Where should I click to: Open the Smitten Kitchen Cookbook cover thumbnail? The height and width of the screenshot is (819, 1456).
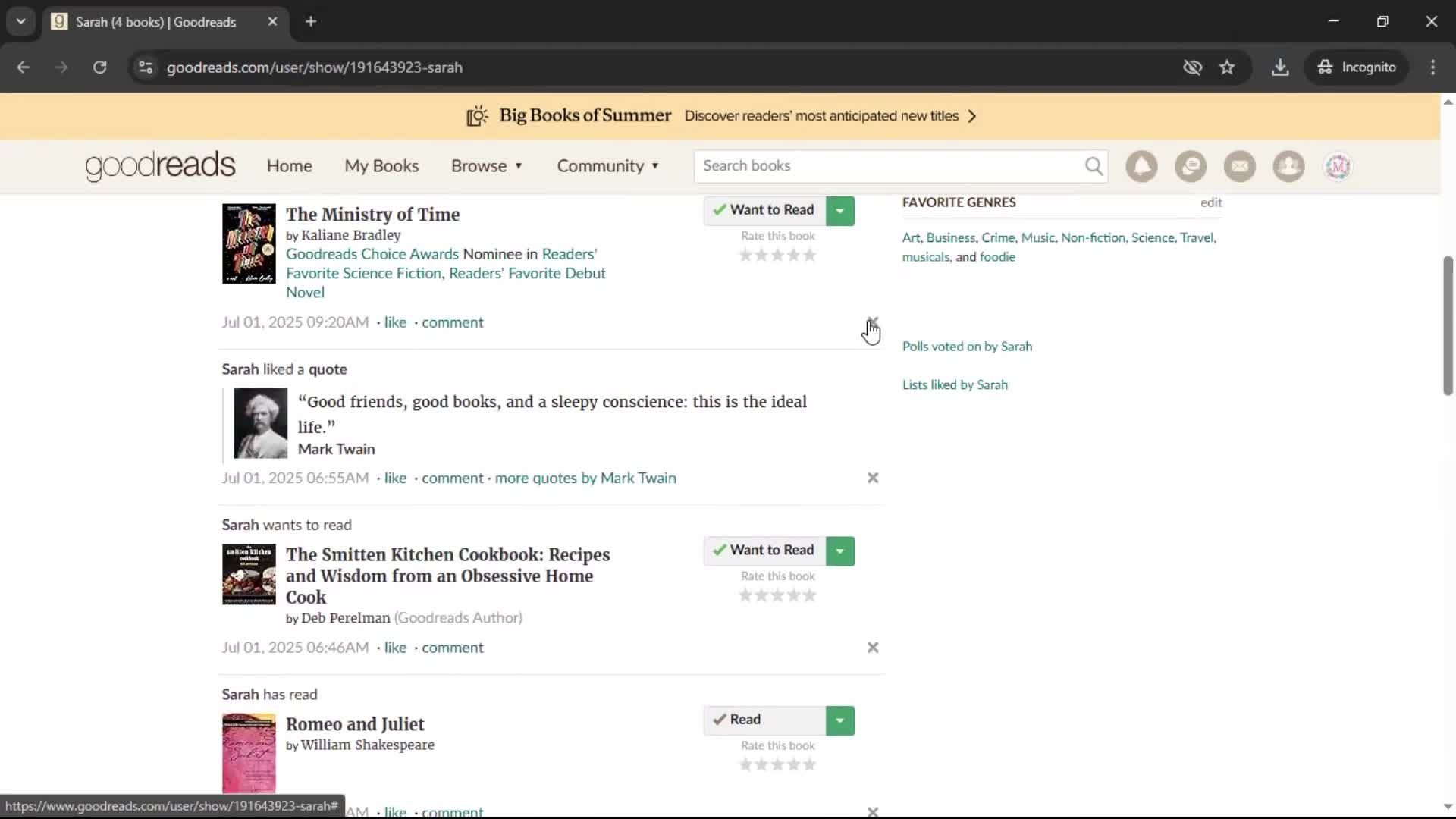pyautogui.click(x=249, y=574)
